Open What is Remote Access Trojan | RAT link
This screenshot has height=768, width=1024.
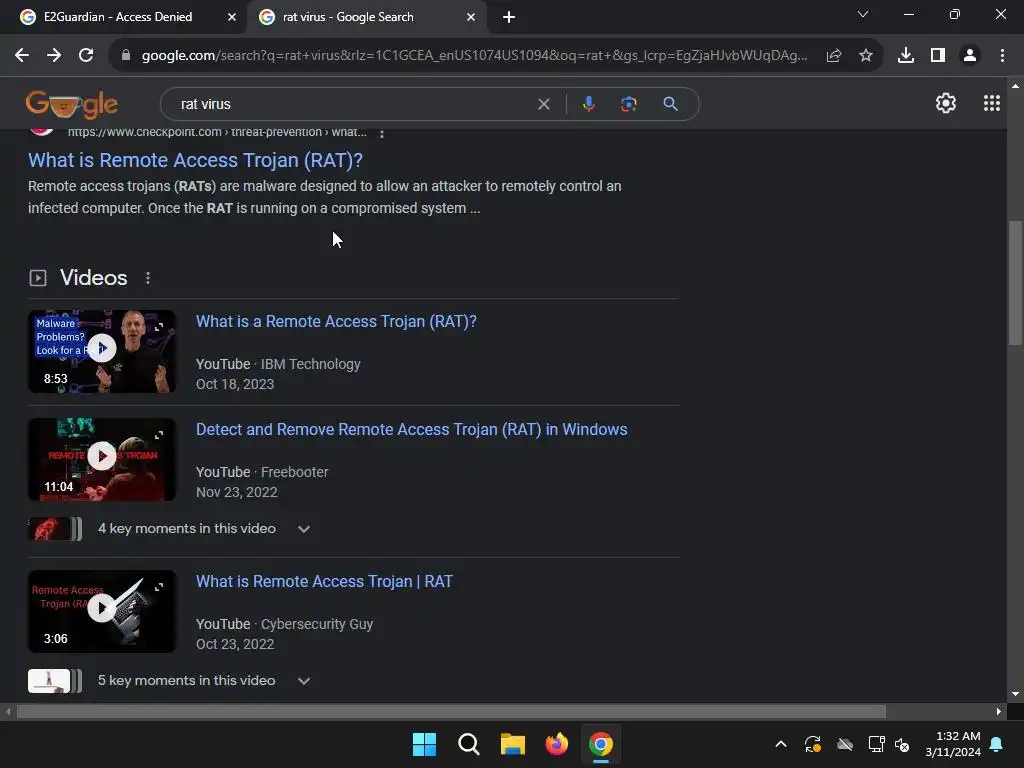pos(324,581)
